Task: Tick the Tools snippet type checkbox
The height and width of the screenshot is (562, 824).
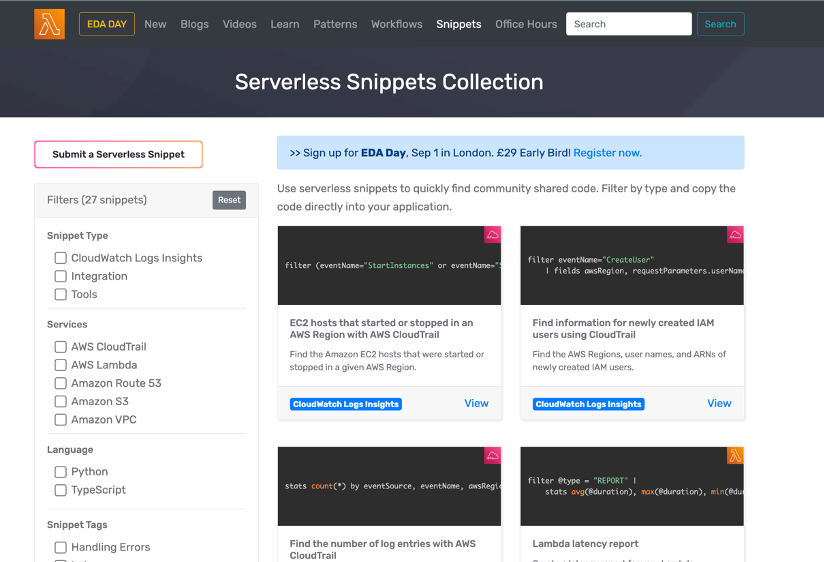Action: (x=60, y=294)
